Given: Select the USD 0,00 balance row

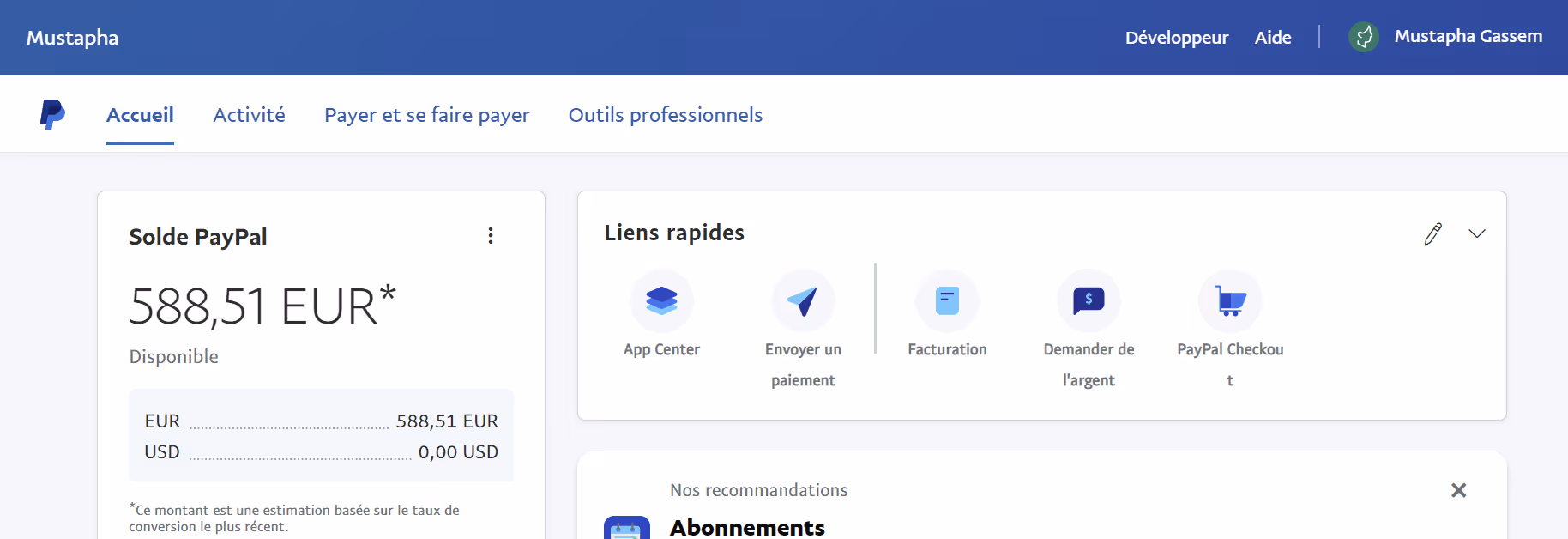Looking at the screenshot, I should [321, 451].
